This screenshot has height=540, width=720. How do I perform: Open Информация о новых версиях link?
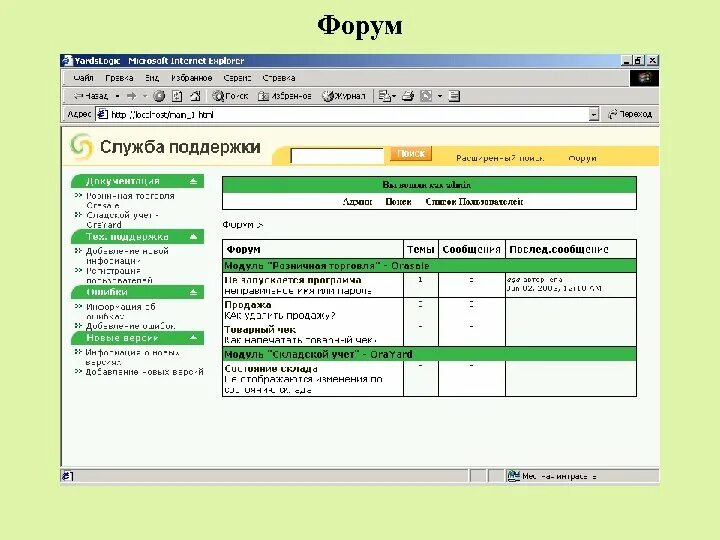pos(133,357)
